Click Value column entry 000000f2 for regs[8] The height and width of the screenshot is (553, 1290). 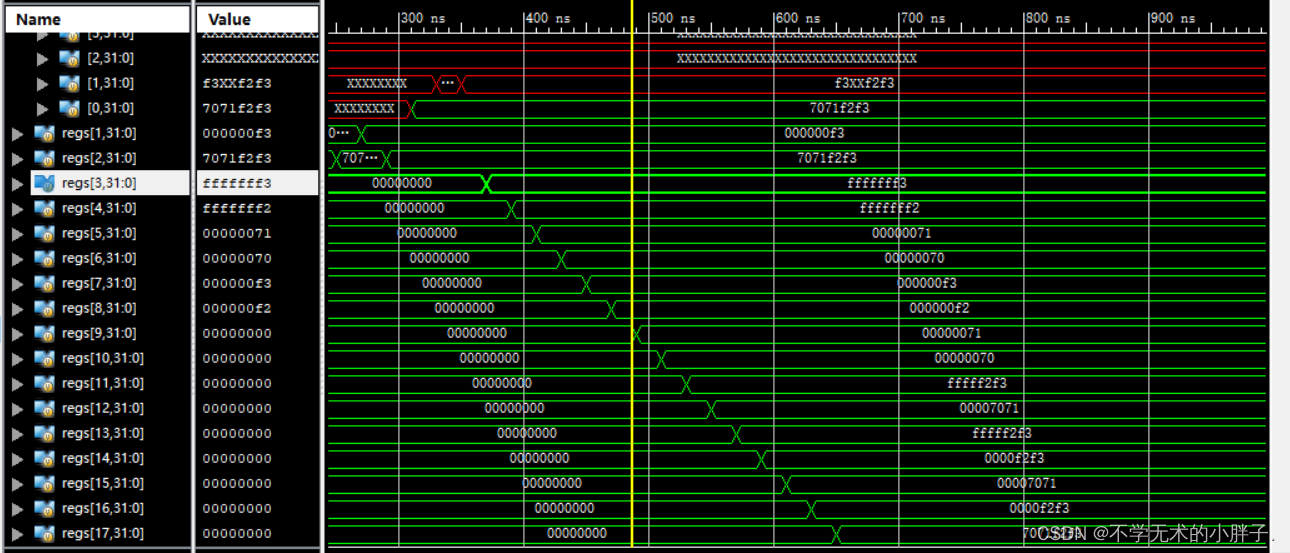tap(237, 308)
